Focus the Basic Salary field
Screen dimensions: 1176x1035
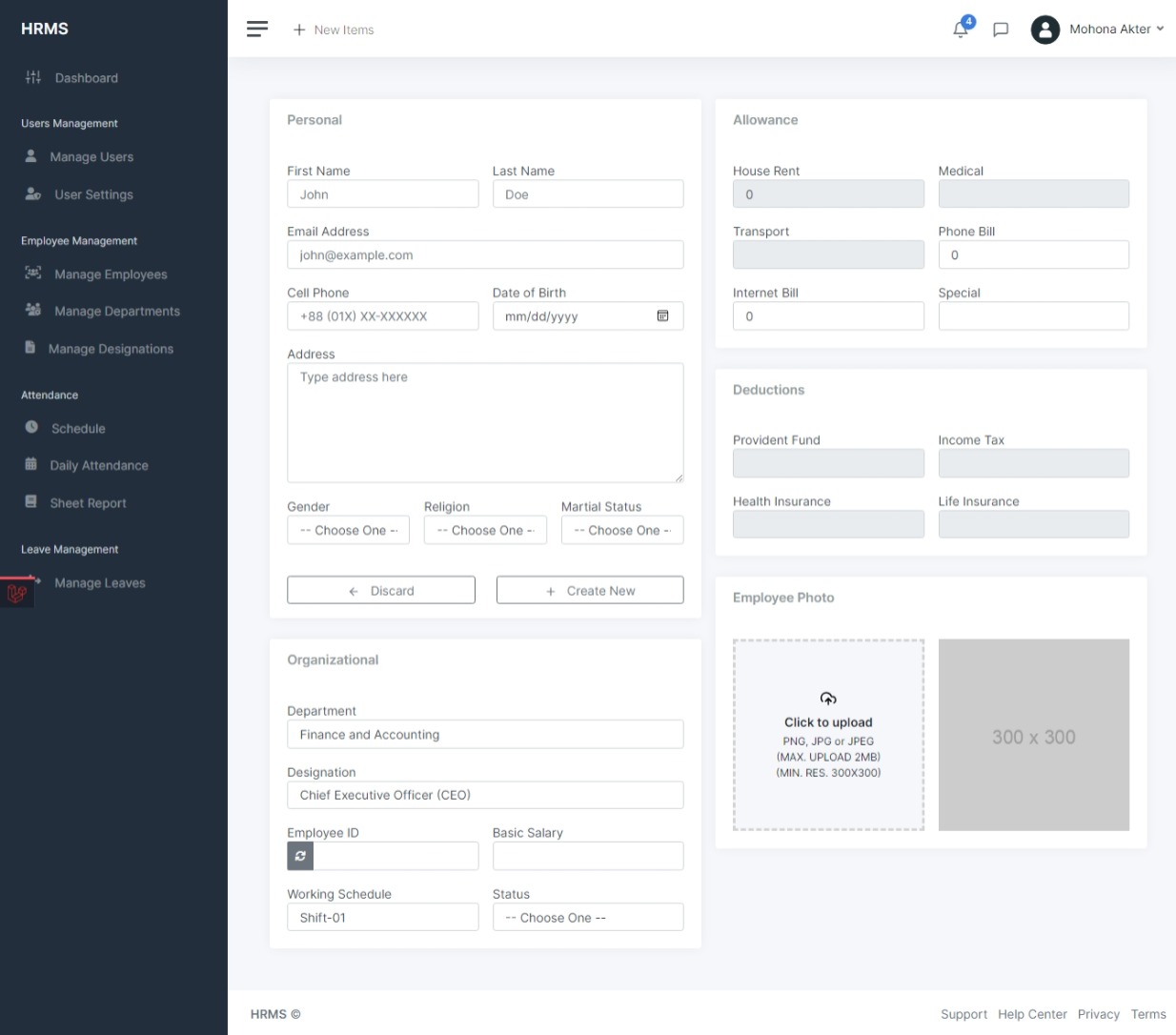pos(588,856)
